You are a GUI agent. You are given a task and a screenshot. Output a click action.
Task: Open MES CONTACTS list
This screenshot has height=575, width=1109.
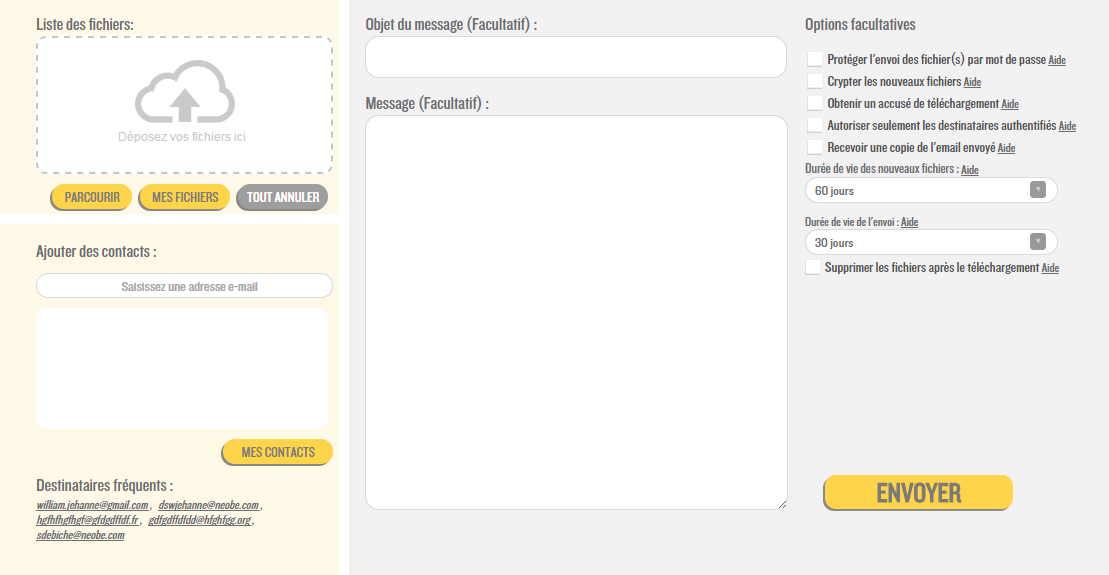click(x=278, y=452)
